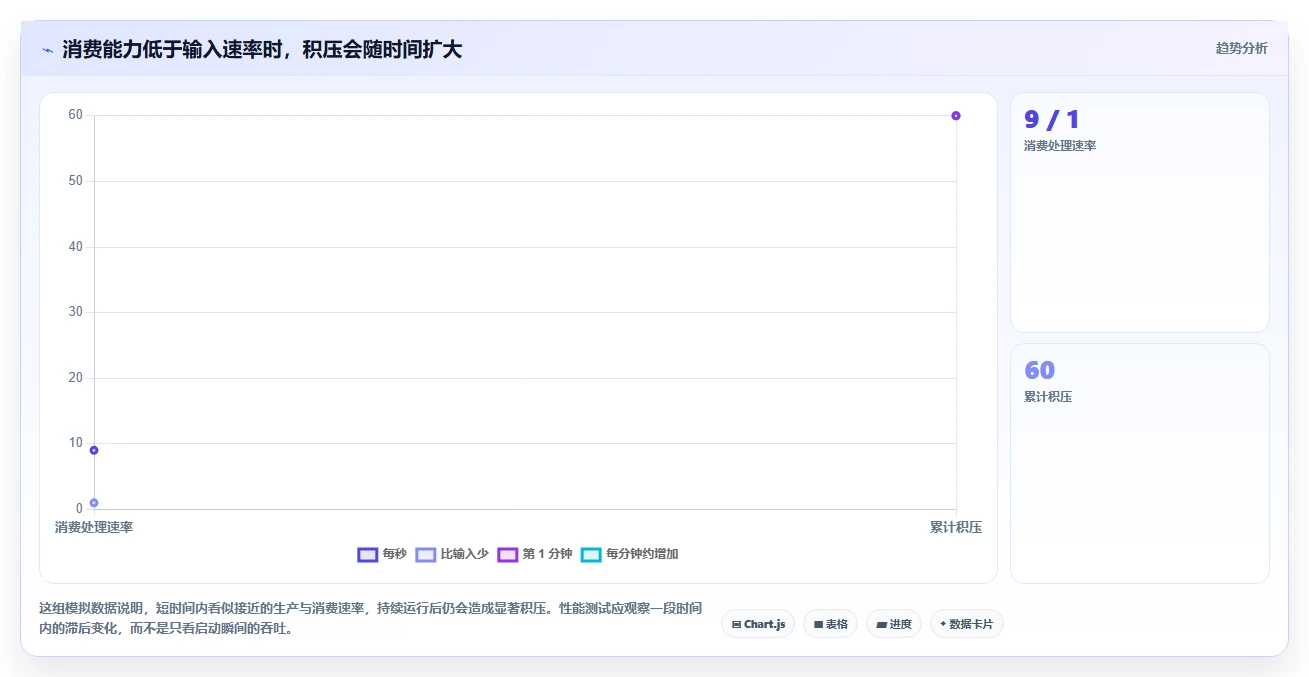Click the icon inside the 进度 tag
This screenshot has height=677, width=1309.
pos(881,624)
